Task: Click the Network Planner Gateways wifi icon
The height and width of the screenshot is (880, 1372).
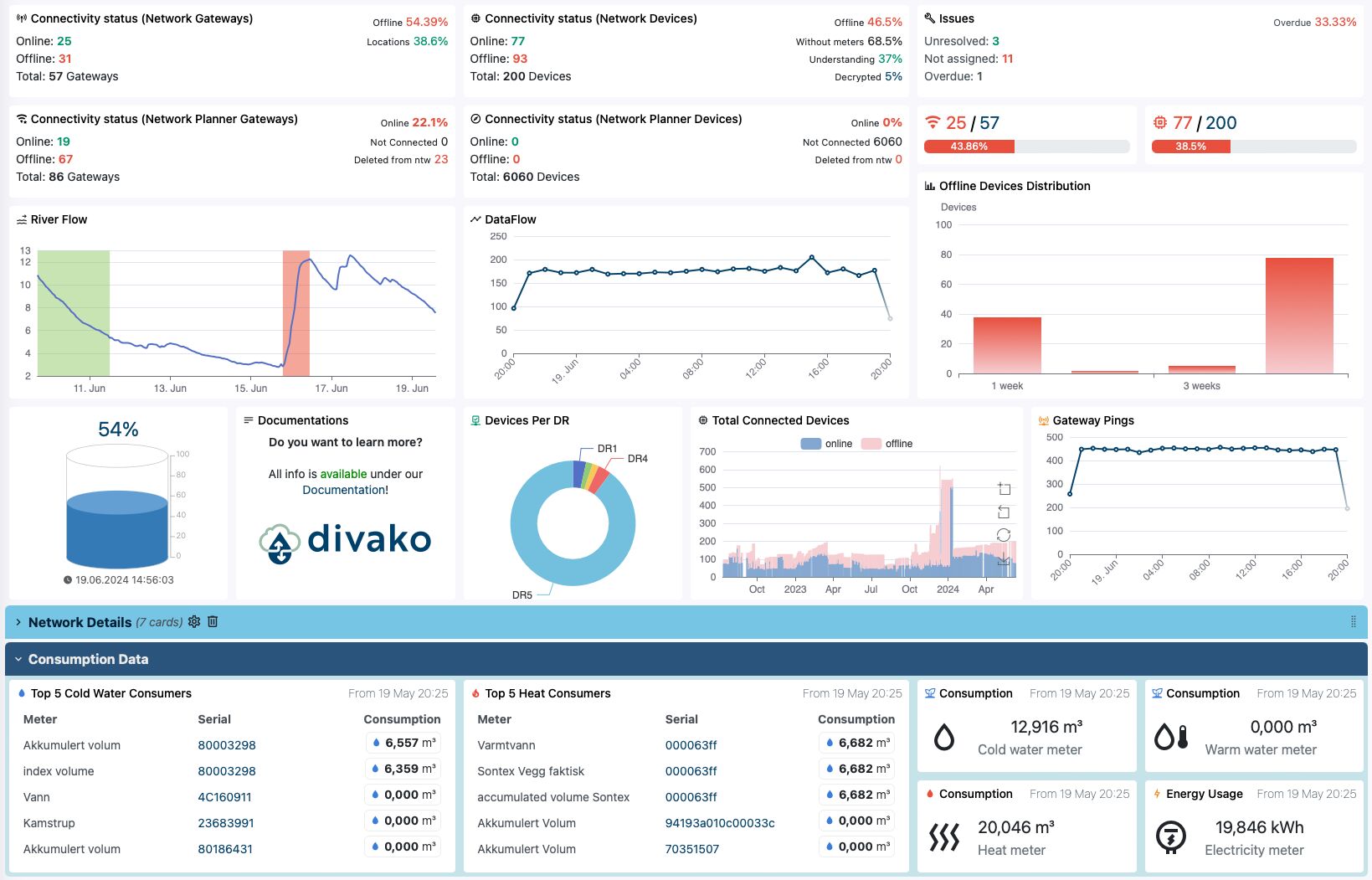Action: [x=22, y=119]
